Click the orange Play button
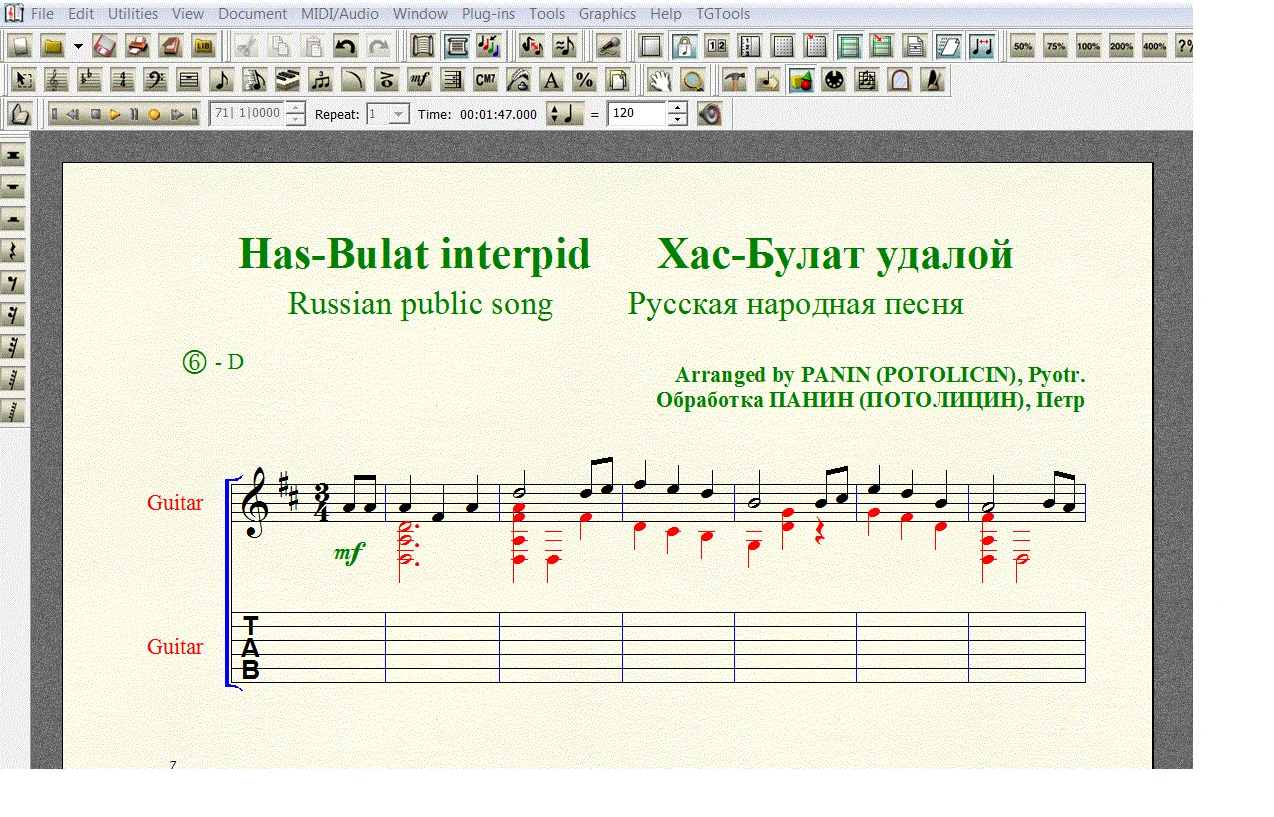The height and width of the screenshot is (817, 1274). (x=115, y=114)
